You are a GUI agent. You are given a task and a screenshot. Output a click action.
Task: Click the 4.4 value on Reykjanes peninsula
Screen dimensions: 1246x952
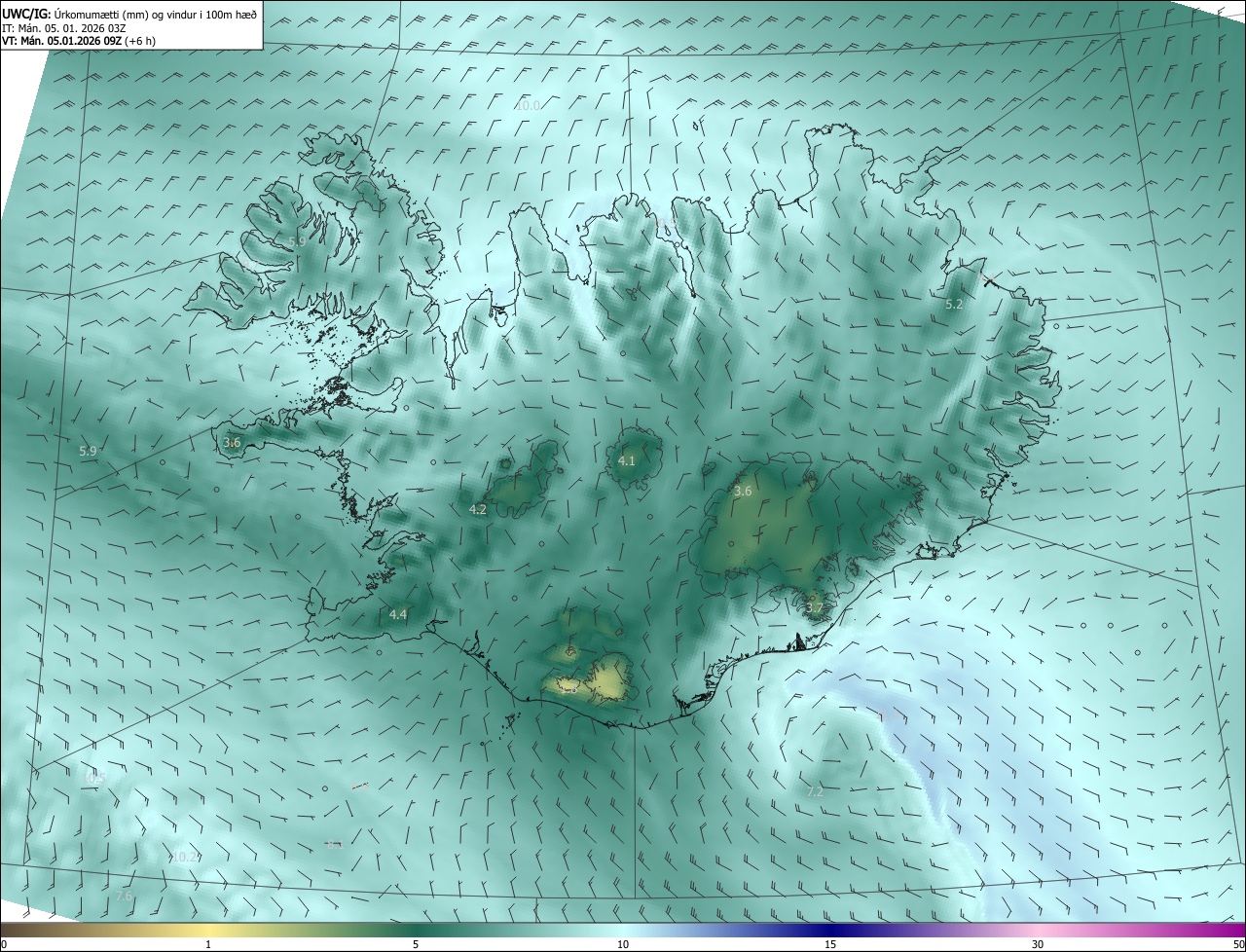(x=398, y=614)
